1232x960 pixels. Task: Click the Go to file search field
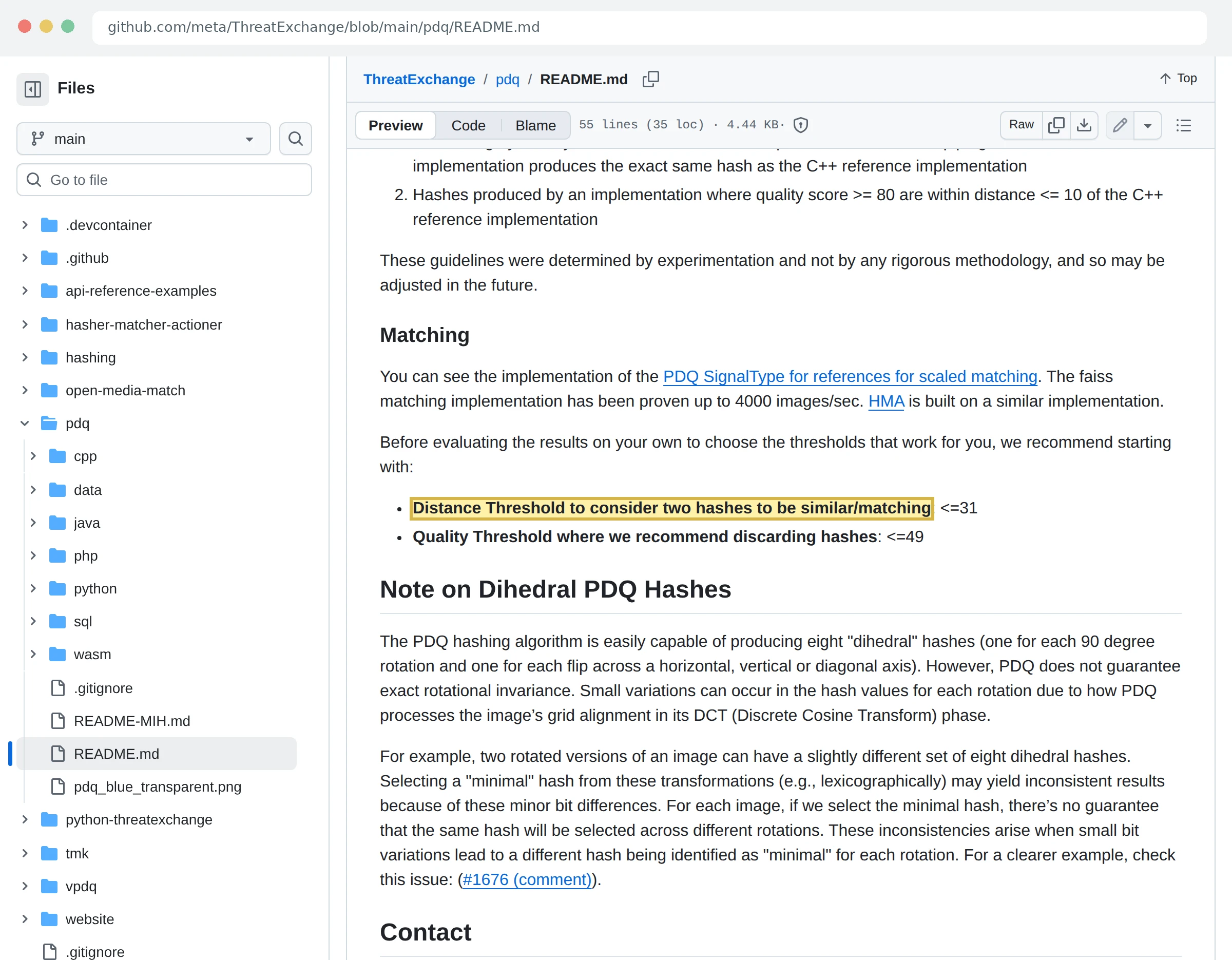pos(164,180)
